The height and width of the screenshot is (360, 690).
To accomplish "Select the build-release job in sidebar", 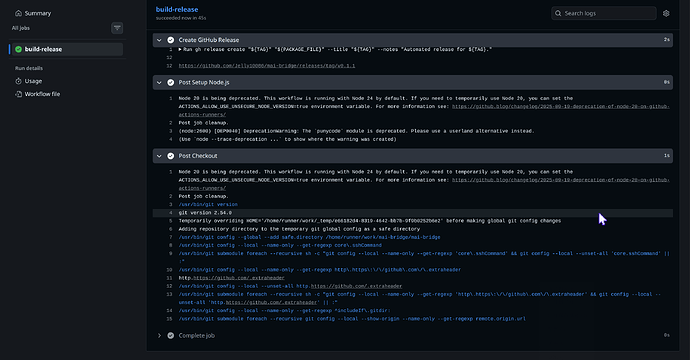I will [66, 49].
